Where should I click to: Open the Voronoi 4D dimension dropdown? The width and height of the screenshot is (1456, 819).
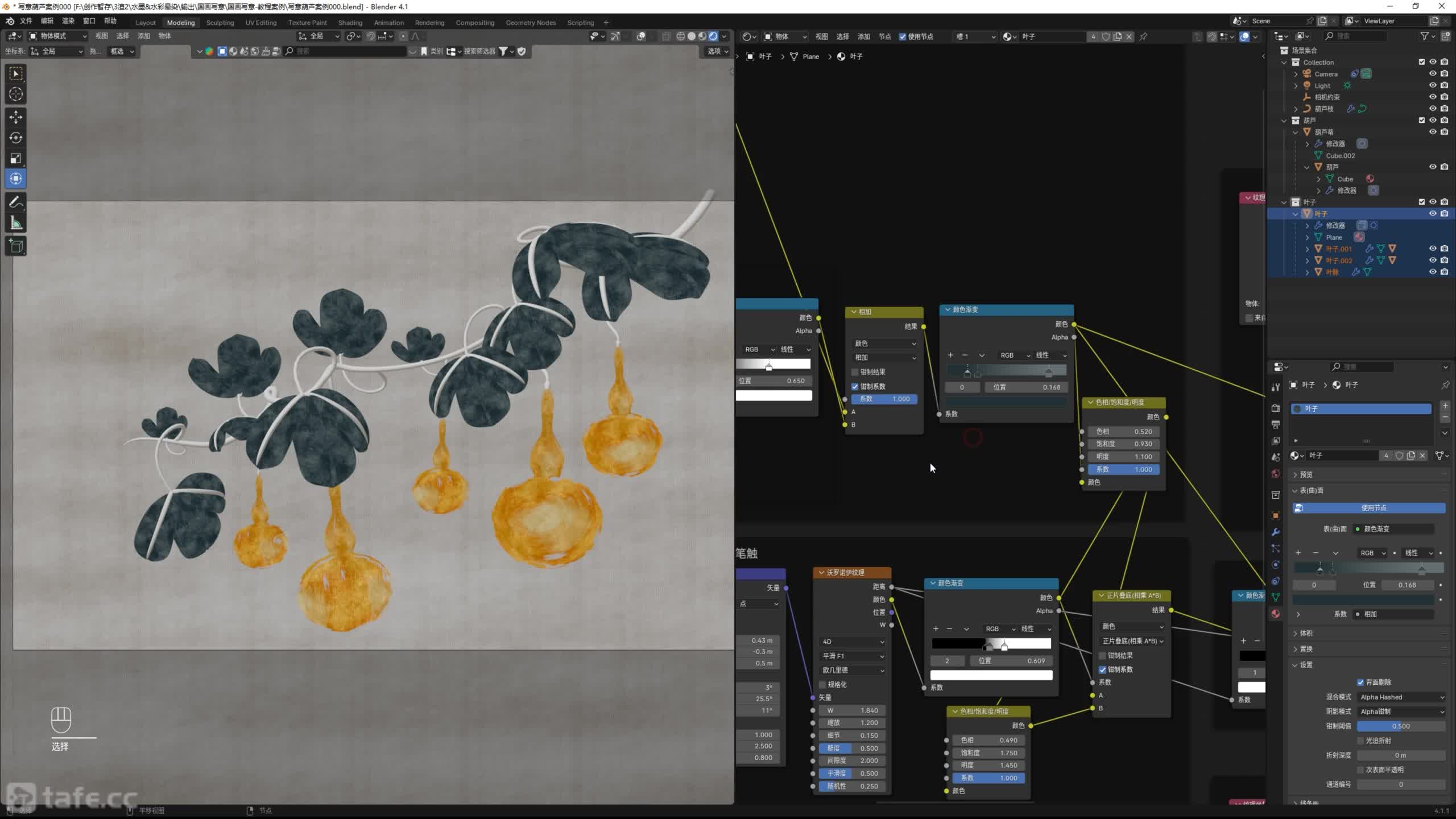853,642
